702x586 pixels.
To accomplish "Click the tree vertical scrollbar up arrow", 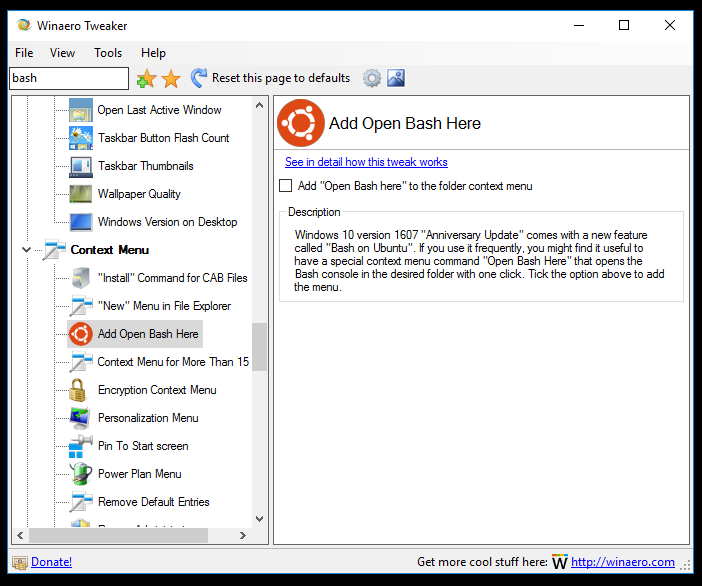I will 259,105.
